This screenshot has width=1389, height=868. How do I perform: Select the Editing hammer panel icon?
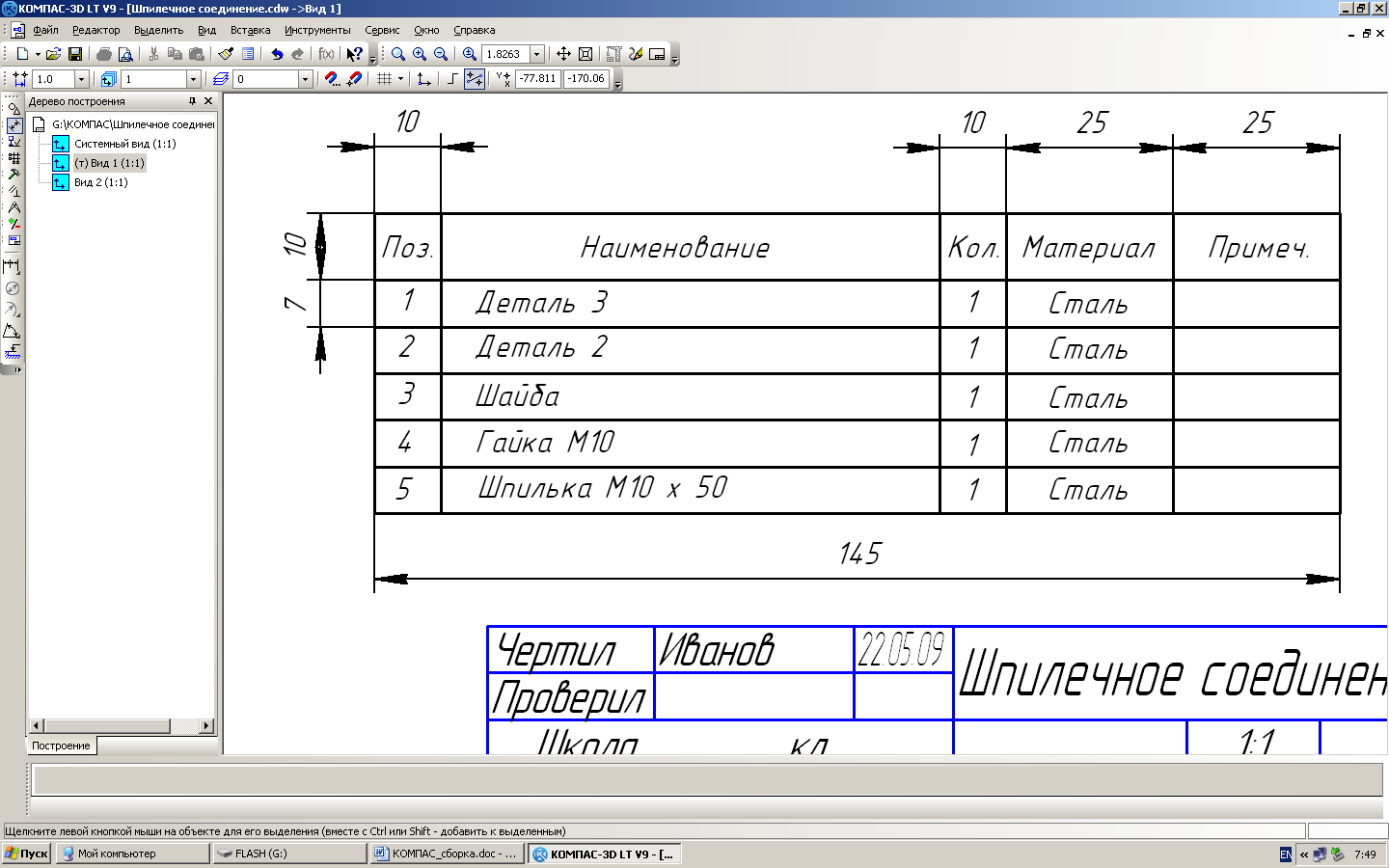[14, 175]
